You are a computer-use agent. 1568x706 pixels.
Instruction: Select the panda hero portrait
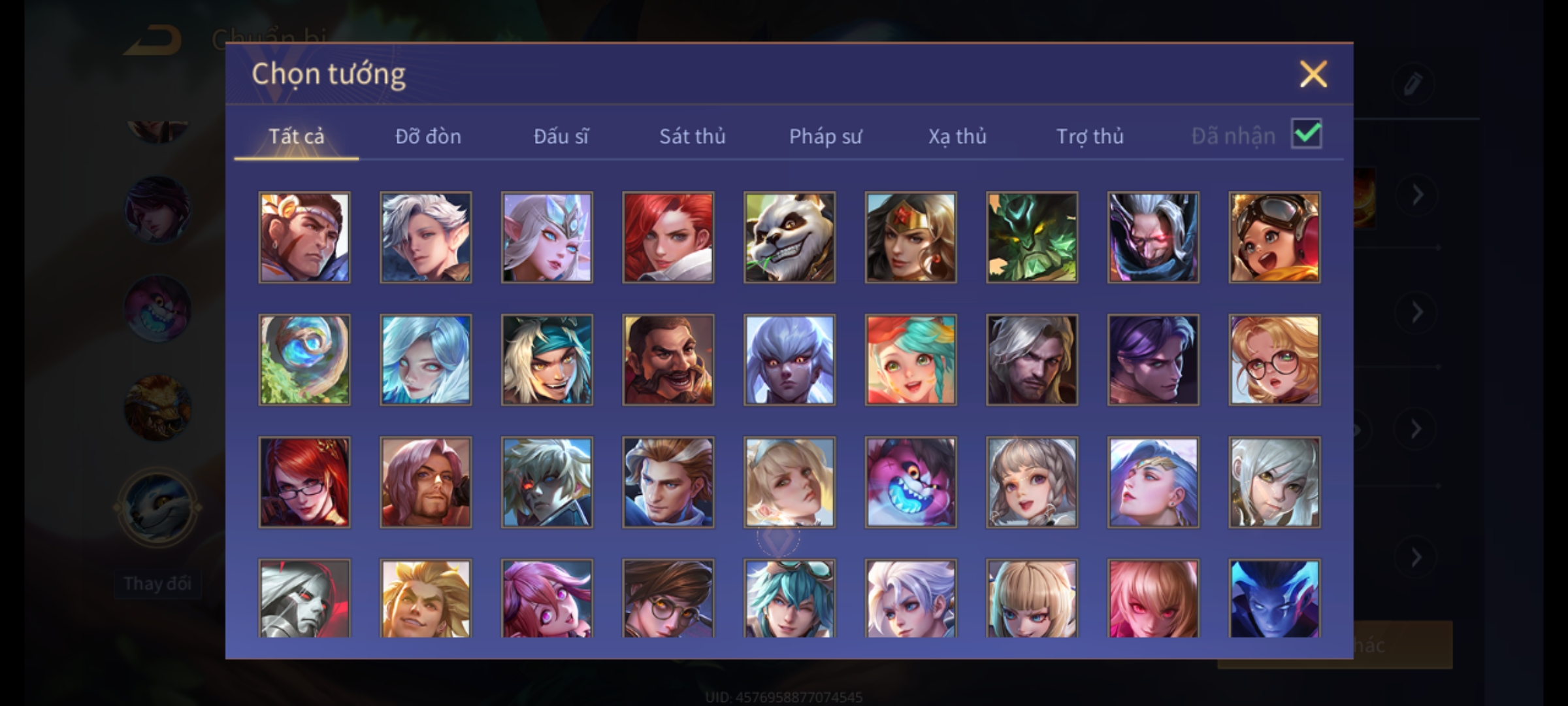pyautogui.click(x=789, y=237)
